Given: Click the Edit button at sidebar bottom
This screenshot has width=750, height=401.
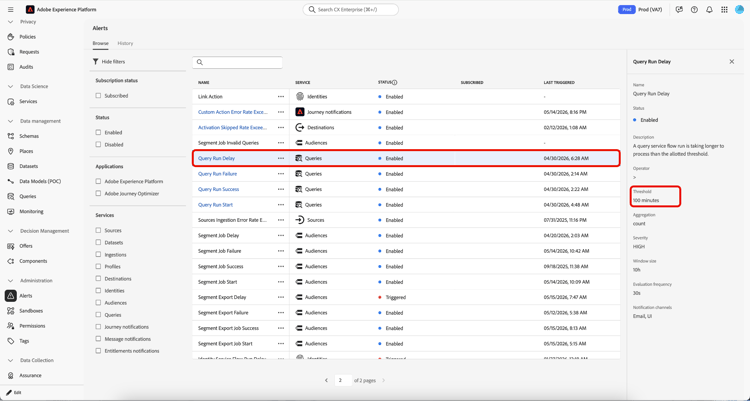Looking at the screenshot, I should pos(14,392).
